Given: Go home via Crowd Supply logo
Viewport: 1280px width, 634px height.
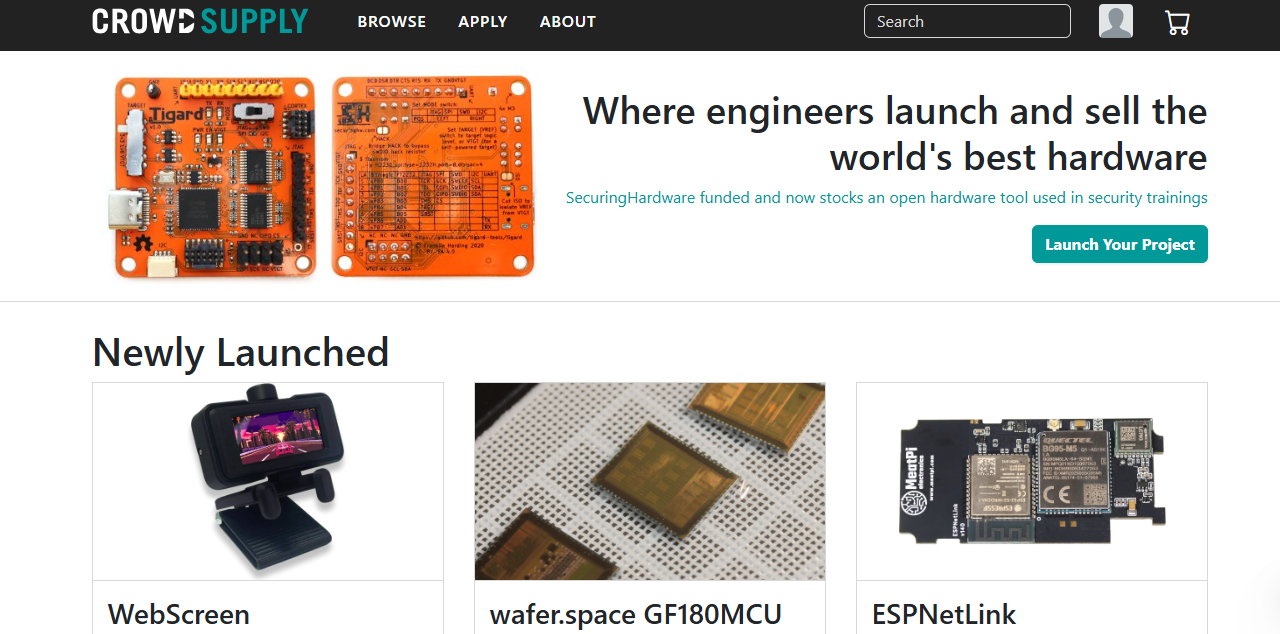Looking at the screenshot, I should [x=200, y=21].
